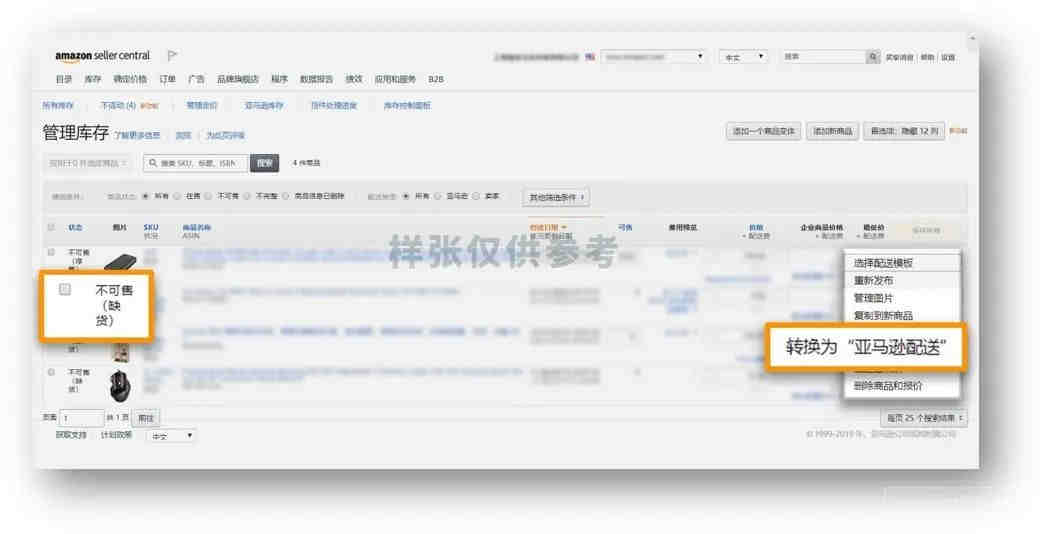Click the magnifier button in top search
Image resolution: width=1044 pixels, height=534 pixels.
tap(873, 57)
